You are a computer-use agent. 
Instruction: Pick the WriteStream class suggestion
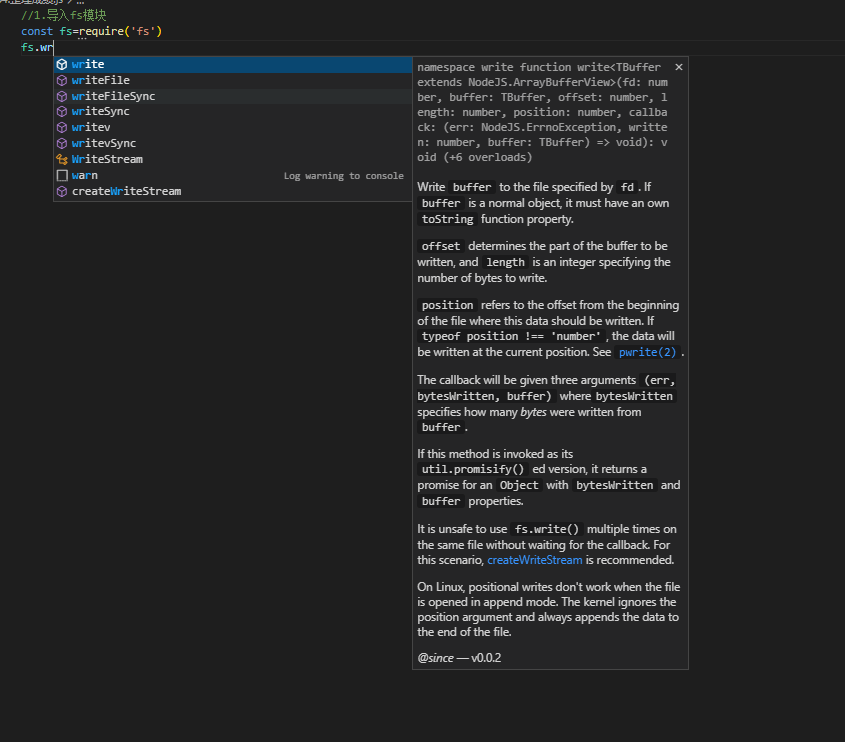tap(233, 159)
